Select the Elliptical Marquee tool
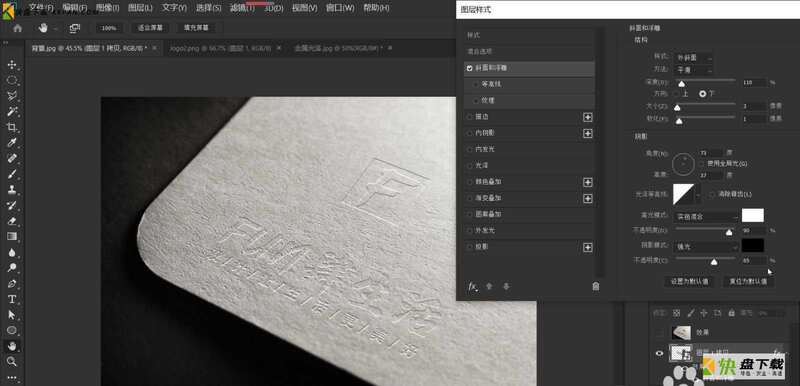This screenshot has height=386, width=800. pyautogui.click(x=12, y=80)
